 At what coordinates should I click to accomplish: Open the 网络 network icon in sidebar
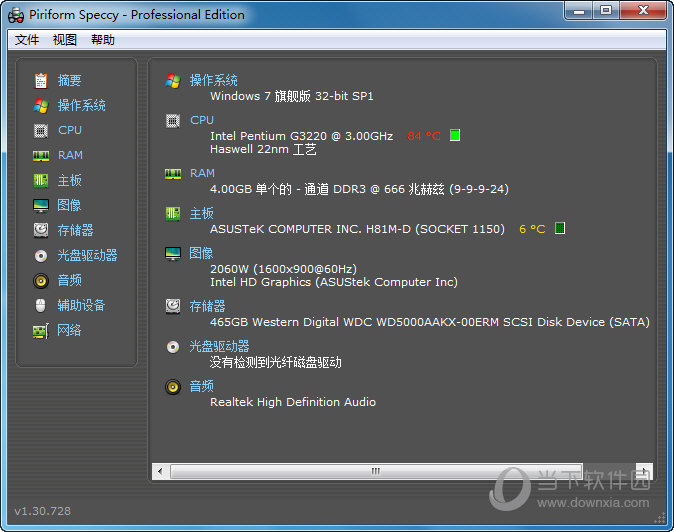pos(41,330)
